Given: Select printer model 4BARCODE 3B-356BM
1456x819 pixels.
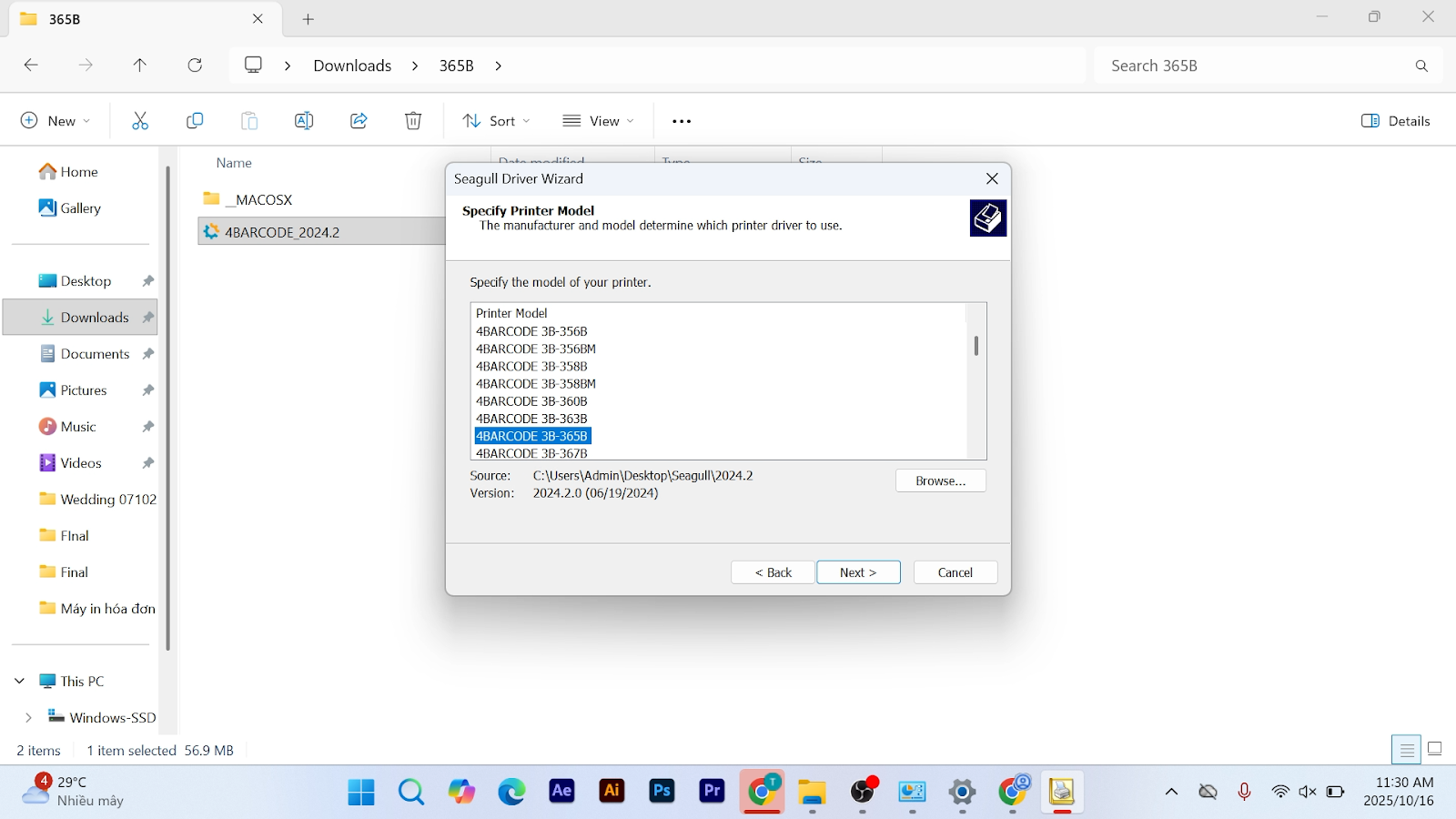Looking at the screenshot, I should [536, 349].
